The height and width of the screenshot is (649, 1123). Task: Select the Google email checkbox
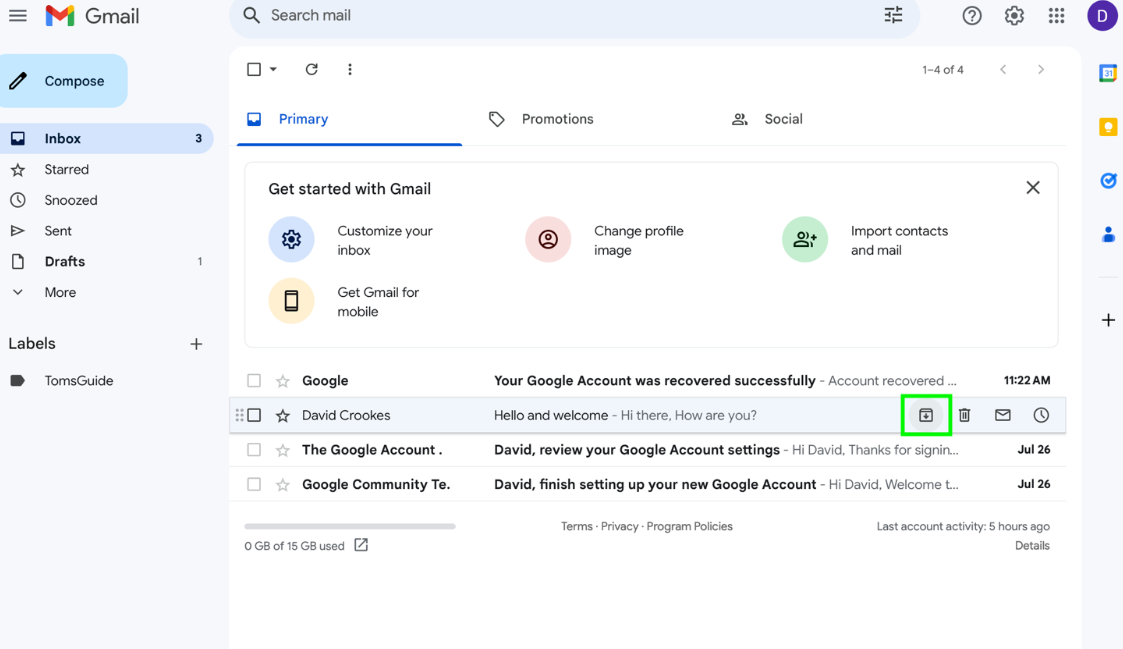(x=254, y=380)
